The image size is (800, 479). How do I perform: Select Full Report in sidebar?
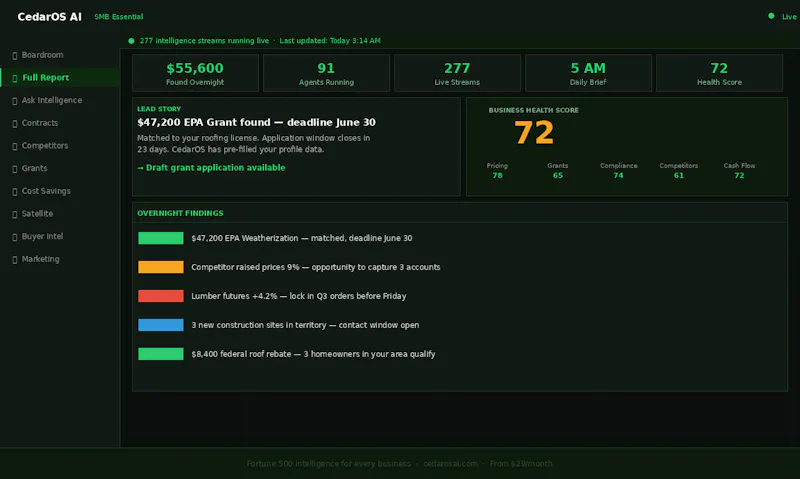pos(60,78)
